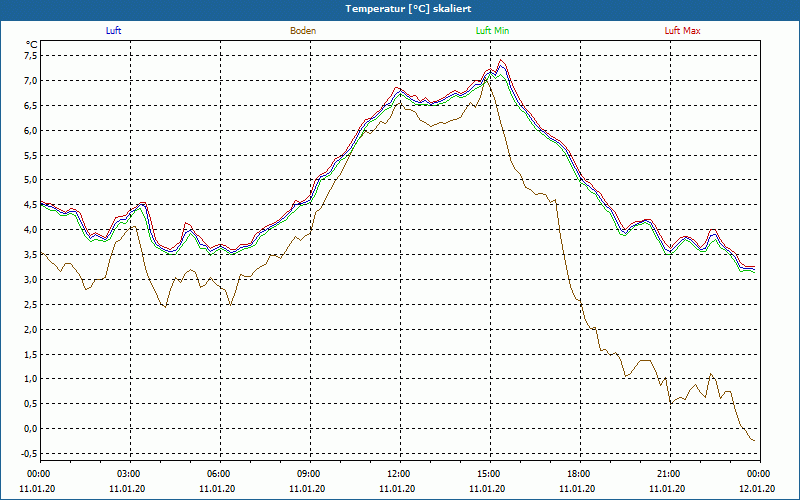Click the green Luft Min legend label
The height and width of the screenshot is (500, 800).
click(x=492, y=31)
